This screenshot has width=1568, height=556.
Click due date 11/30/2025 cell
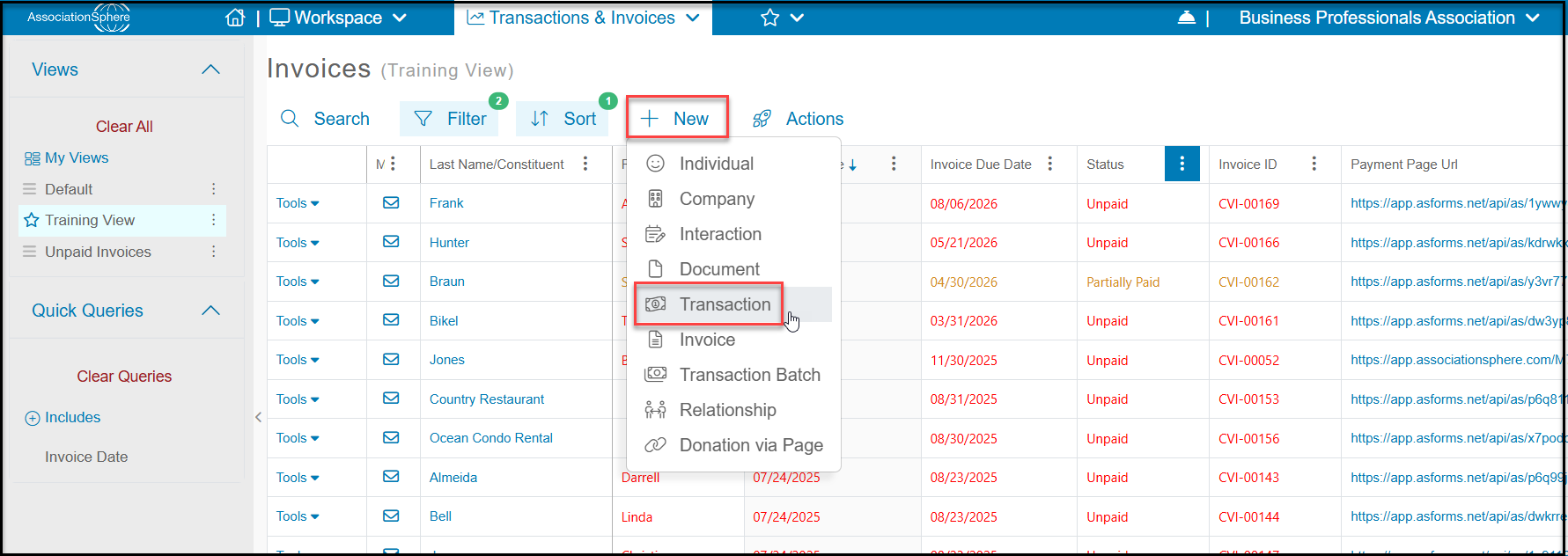pos(963,361)
